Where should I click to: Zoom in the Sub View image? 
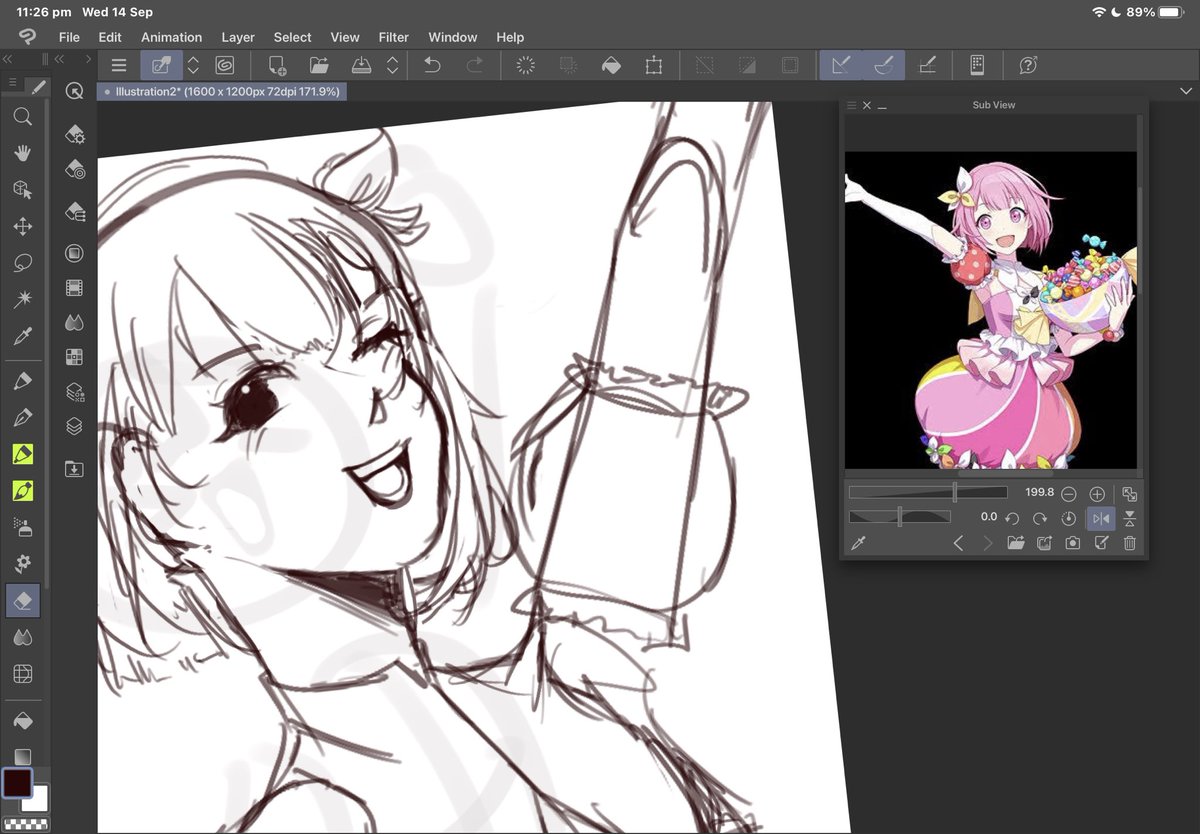[x=1097, y=494]
